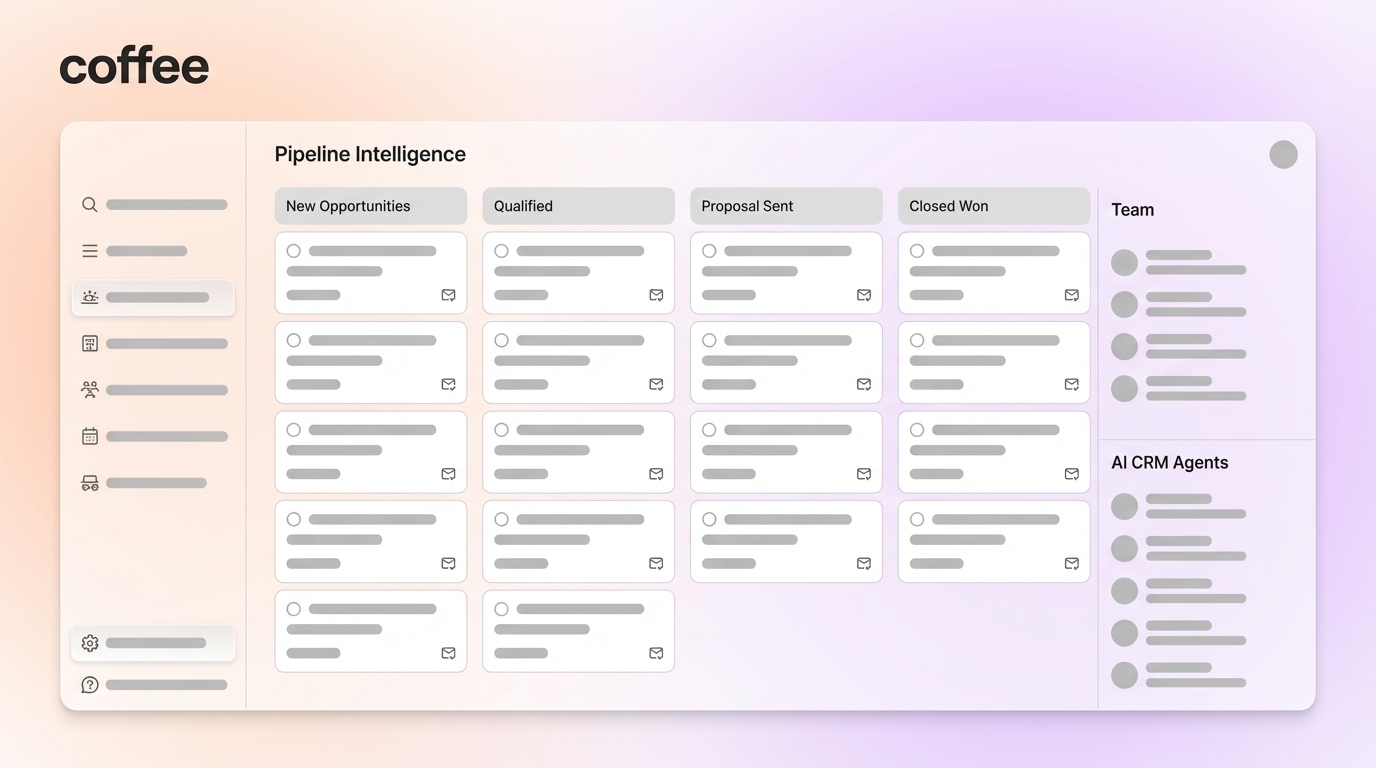Viewport: 1376px width, 768px height.
Task: Open the kanban board sidebar icon
Action: click(89, 343)
